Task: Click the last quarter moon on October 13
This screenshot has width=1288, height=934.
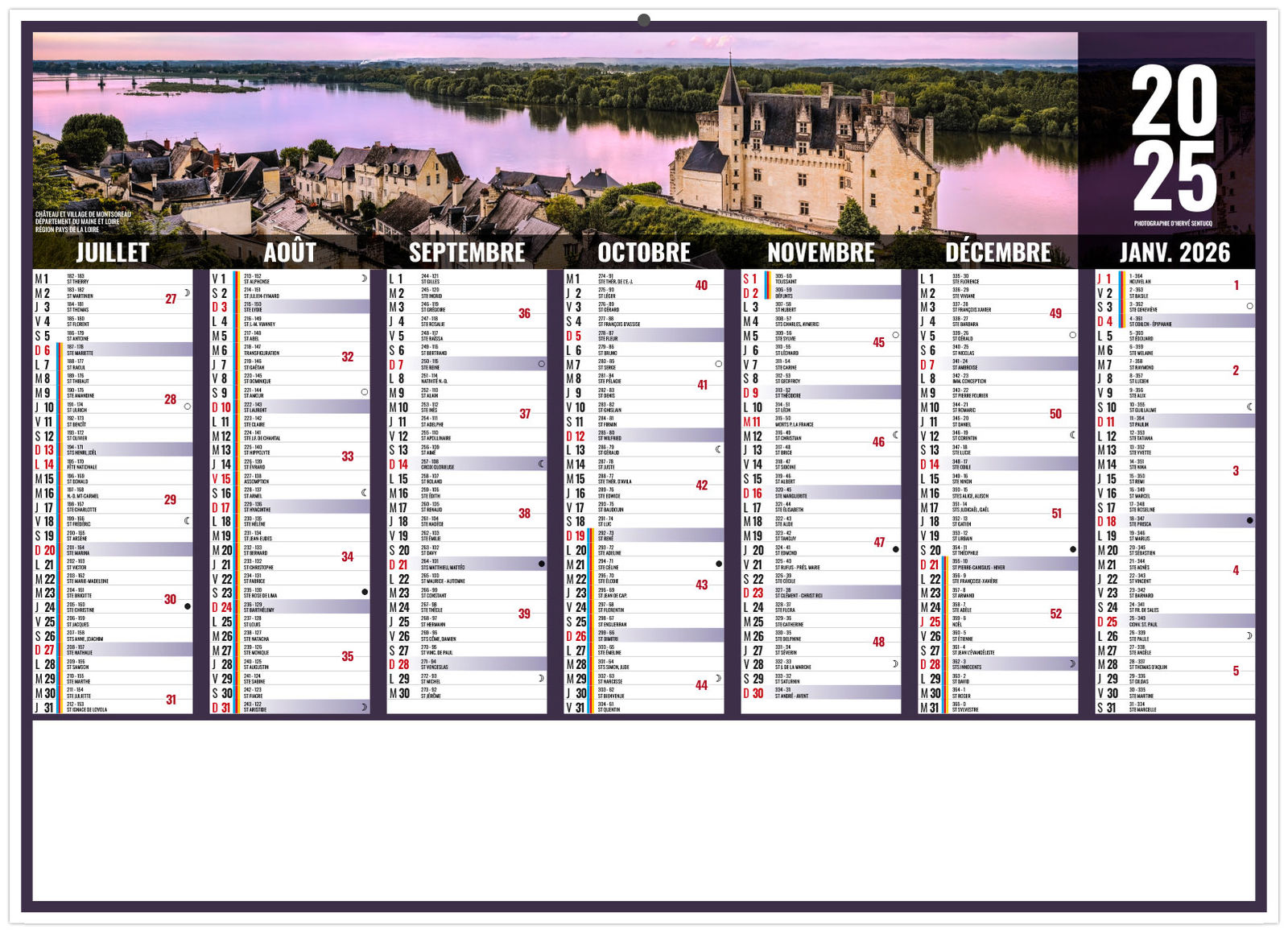Action: pos(719,449)
